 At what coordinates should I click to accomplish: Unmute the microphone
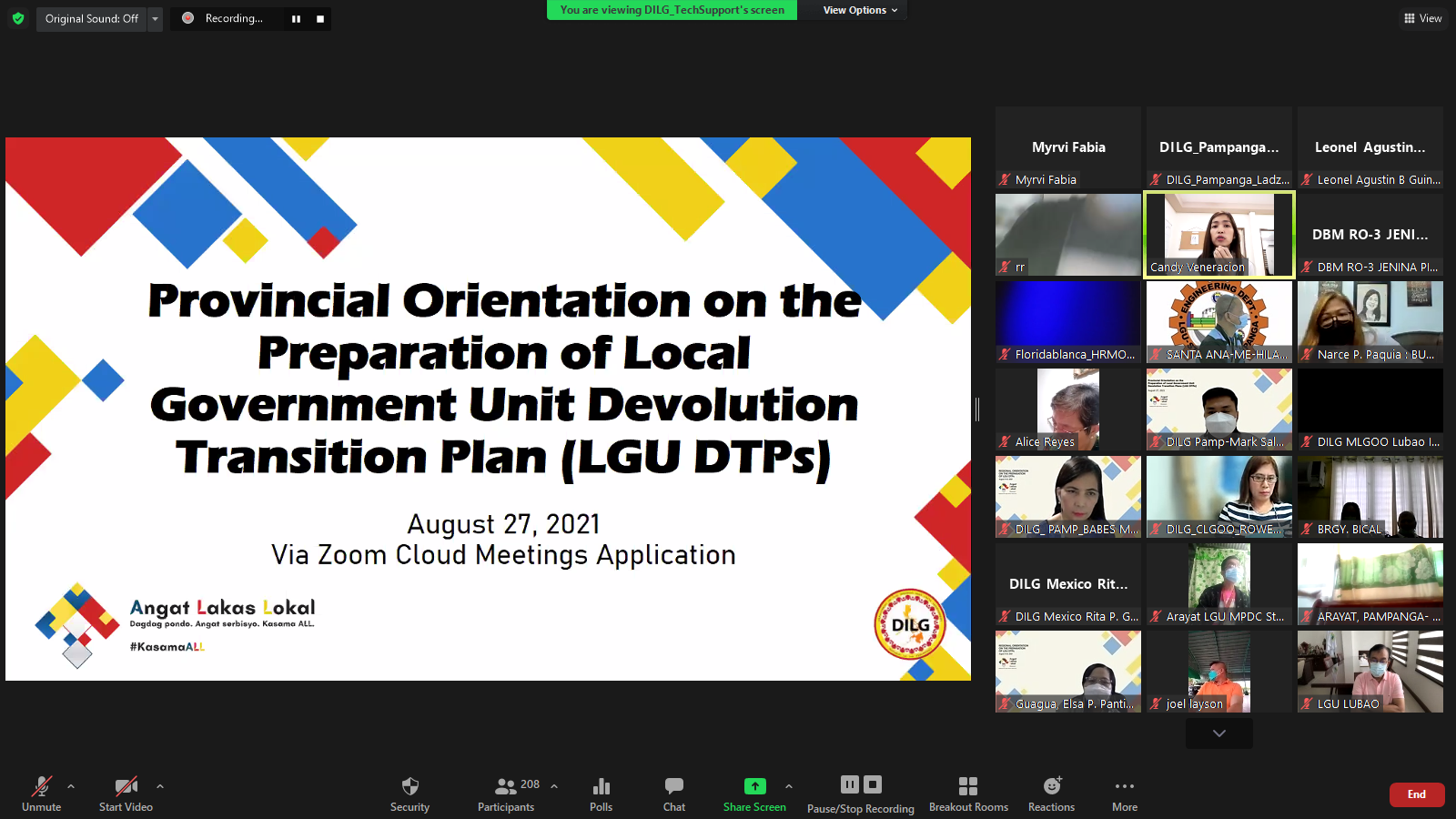42,794
